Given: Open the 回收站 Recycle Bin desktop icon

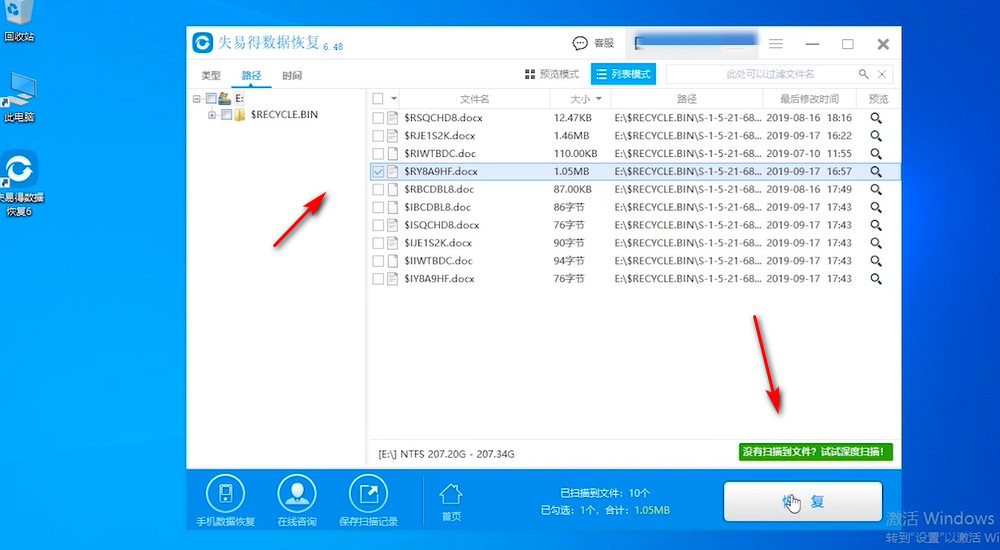Looking at the screenshot, I should point(18,19).
